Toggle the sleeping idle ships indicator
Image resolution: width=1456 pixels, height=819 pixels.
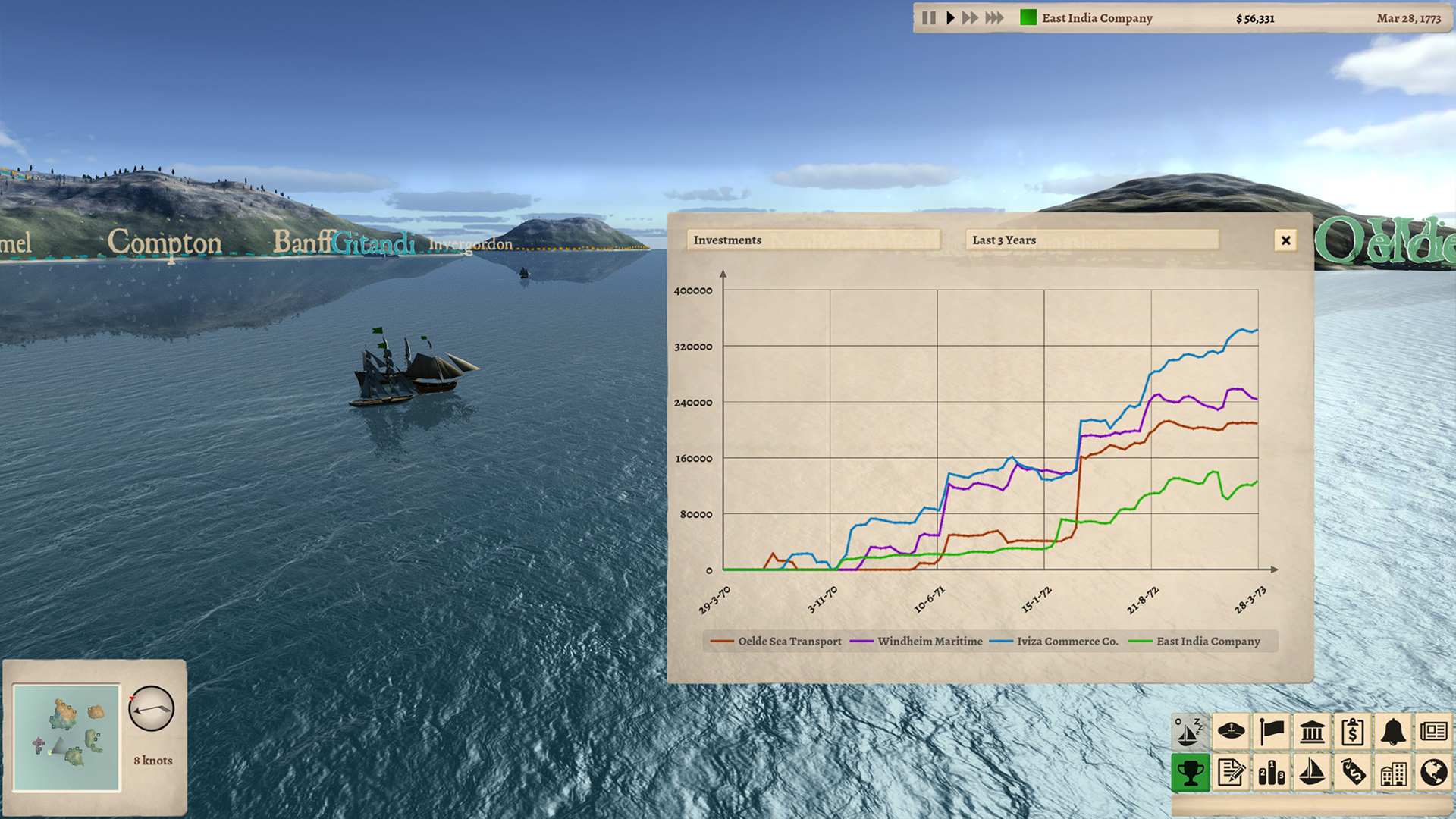[1191, 732]
